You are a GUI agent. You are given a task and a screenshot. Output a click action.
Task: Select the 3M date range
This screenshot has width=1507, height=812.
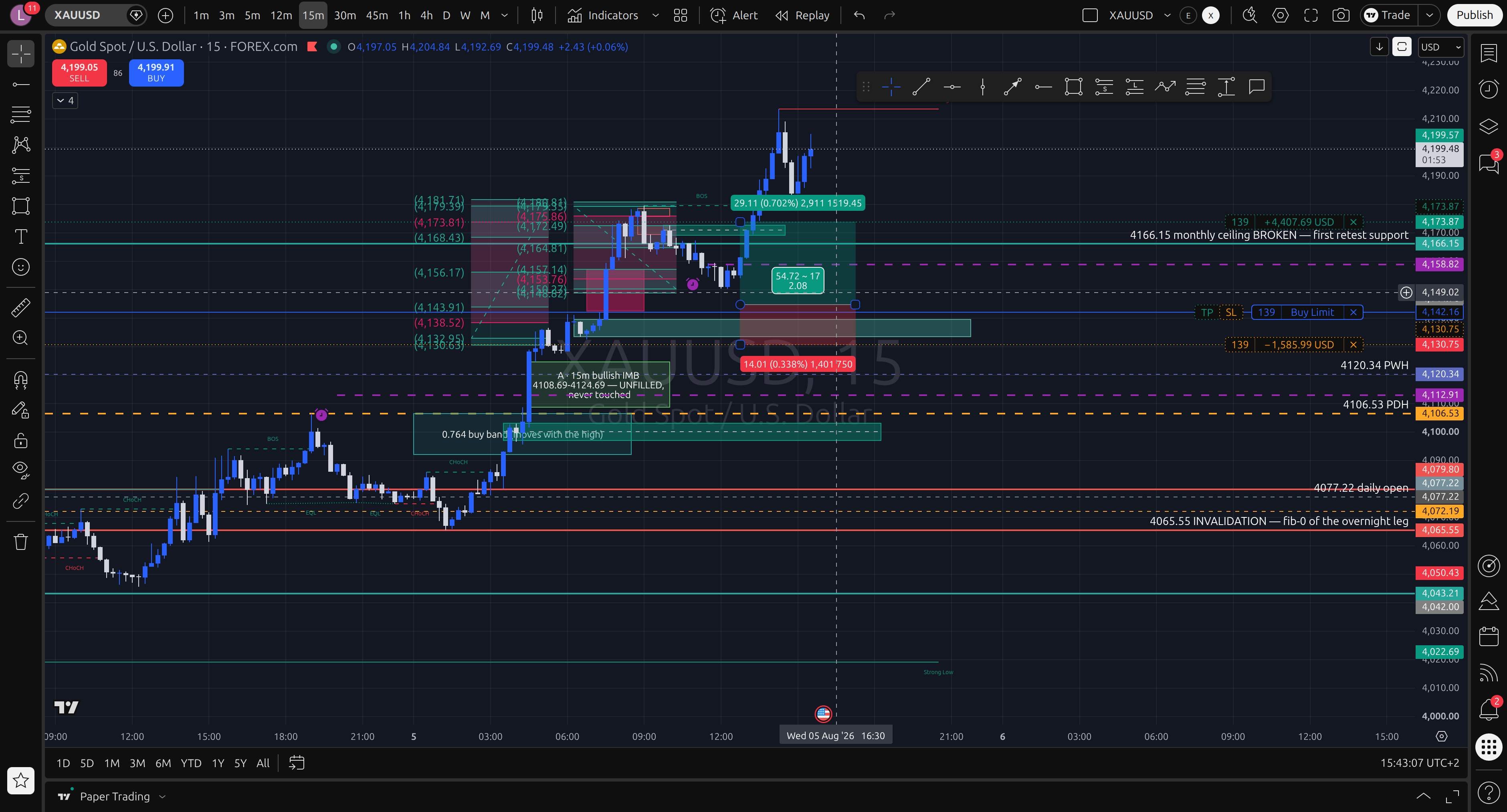137,763
